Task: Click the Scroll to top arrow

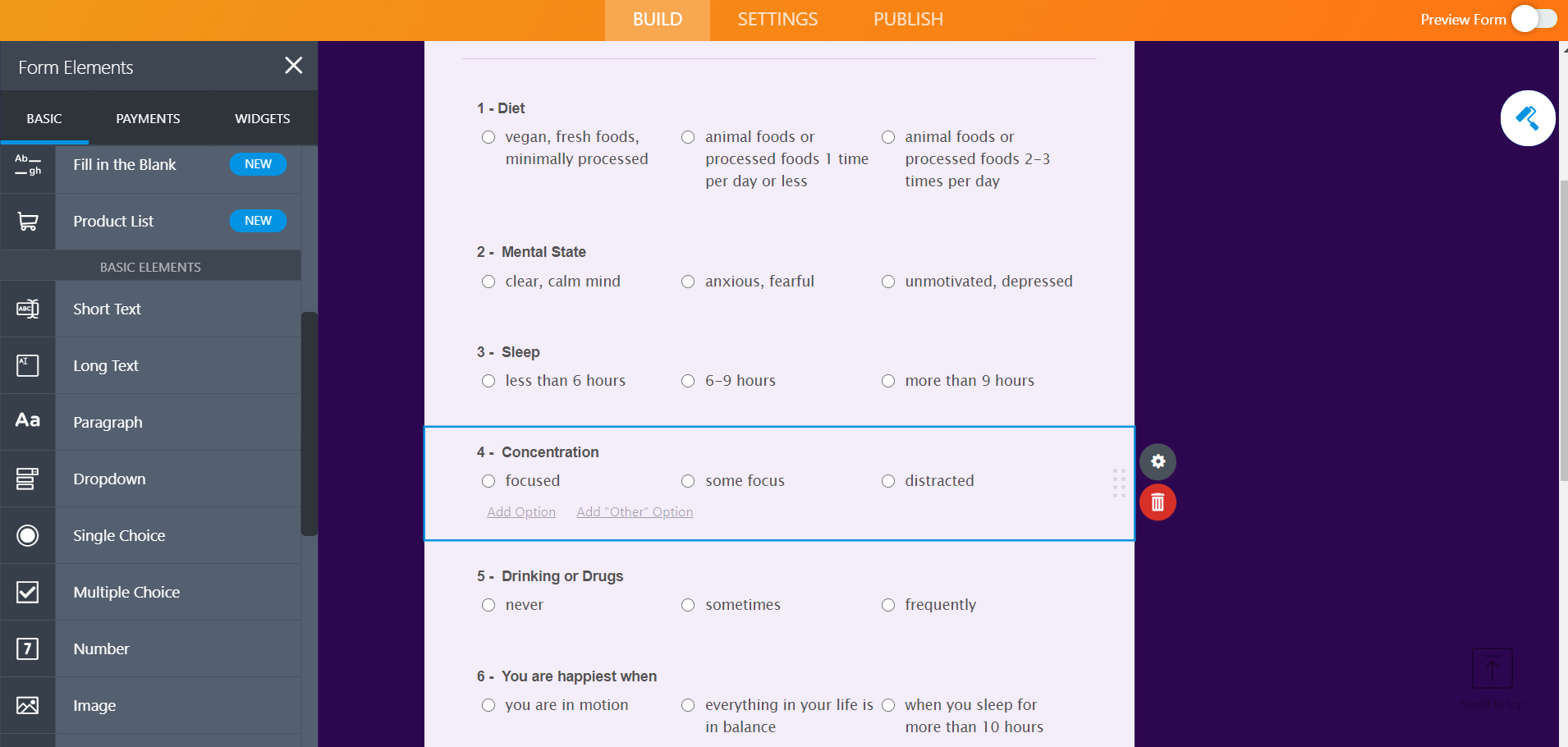Action: [x=1492, y=668]
